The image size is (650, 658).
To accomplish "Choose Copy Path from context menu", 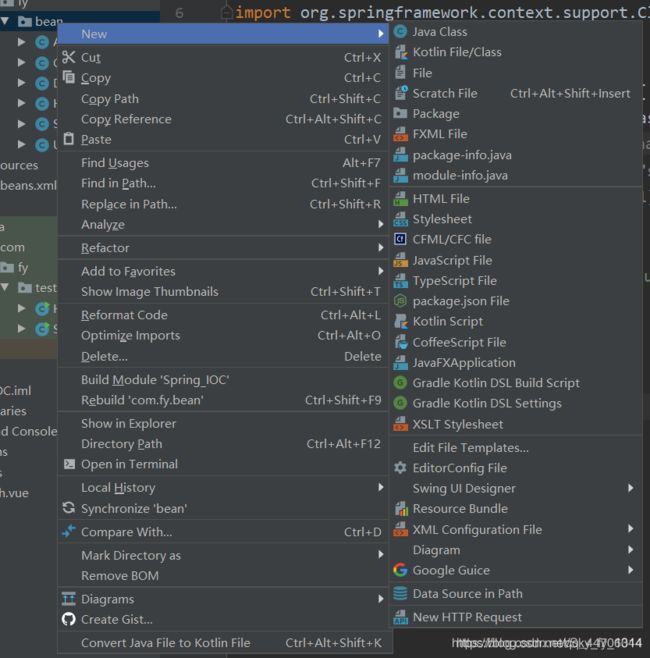I will pyautogui.click(x=222, y=99).
